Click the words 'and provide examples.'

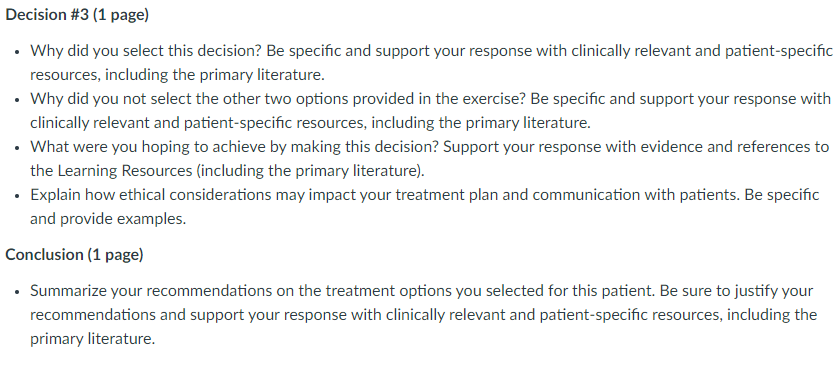point(108,219)
